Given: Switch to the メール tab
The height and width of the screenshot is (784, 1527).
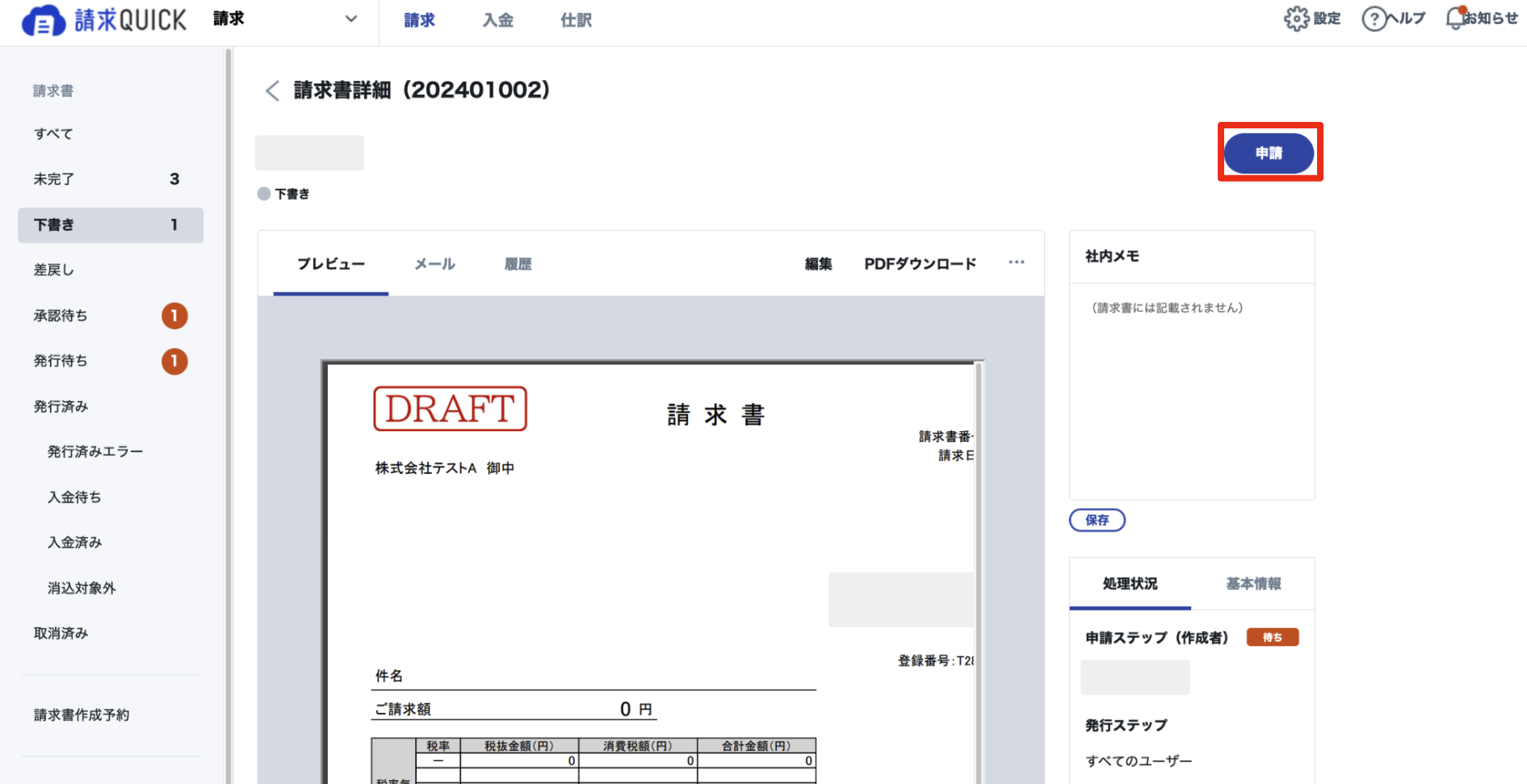Looking at the screenshot, I should (x=434, y=264).
